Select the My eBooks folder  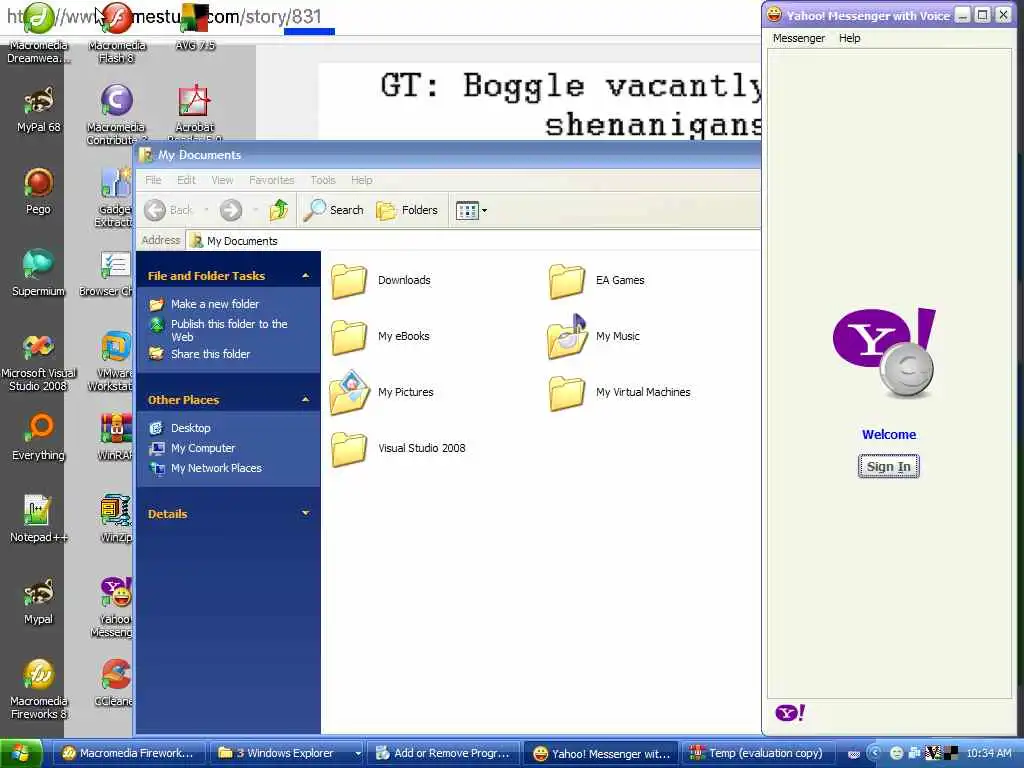(x=380, y=337)
